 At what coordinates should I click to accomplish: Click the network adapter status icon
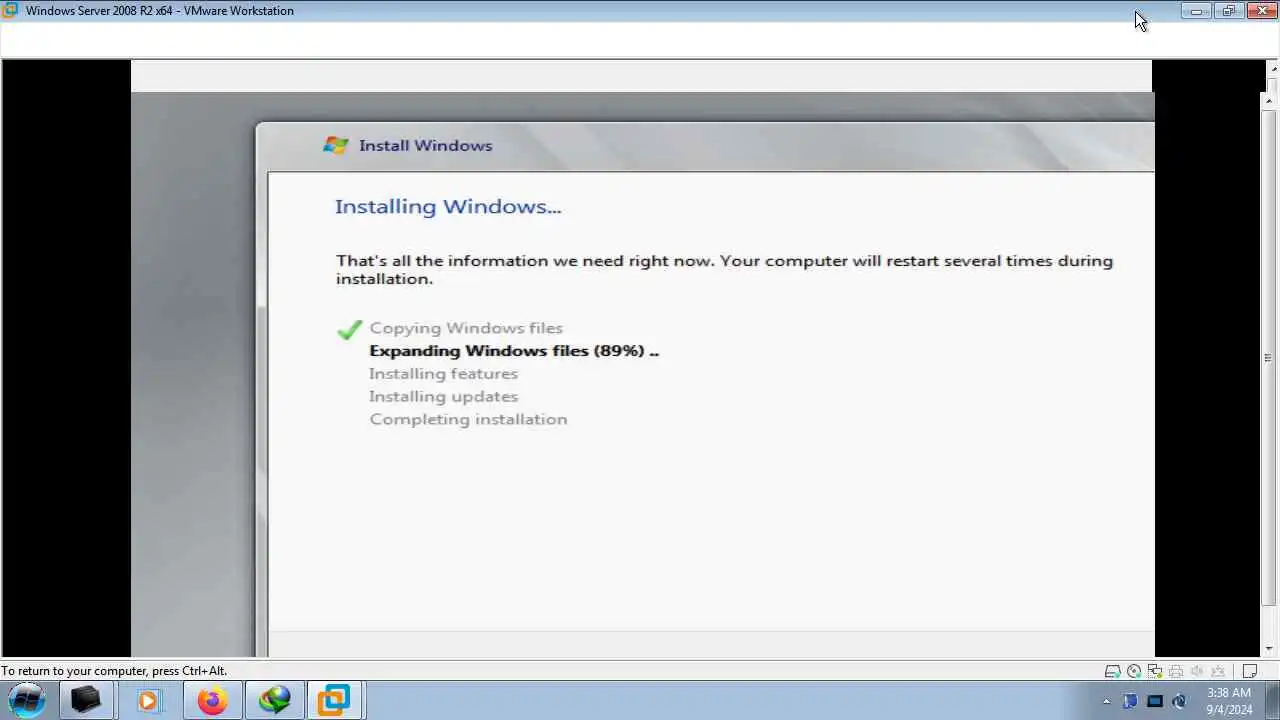[1155, 671]
